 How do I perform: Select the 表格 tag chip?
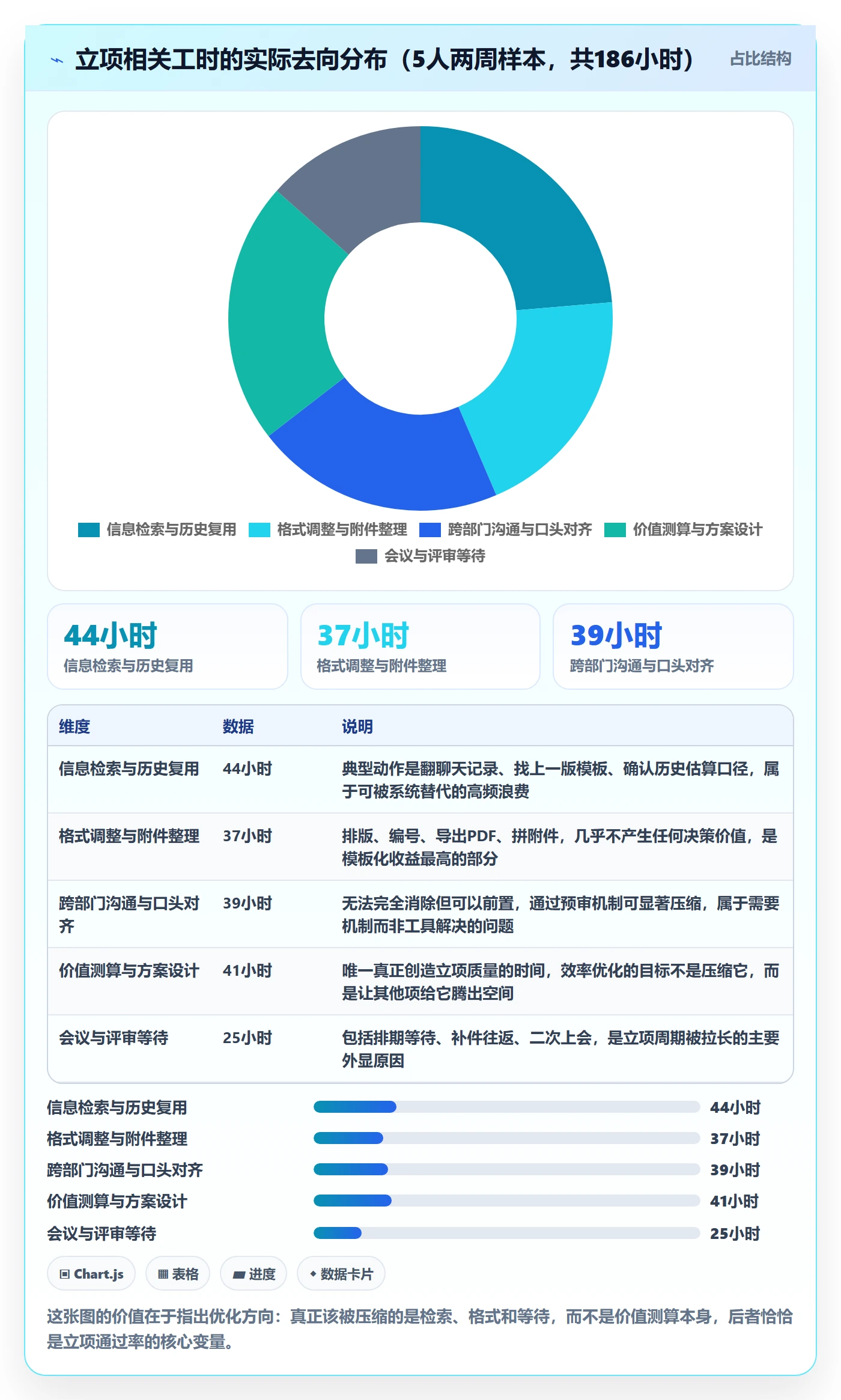(x=178, y=1273)
